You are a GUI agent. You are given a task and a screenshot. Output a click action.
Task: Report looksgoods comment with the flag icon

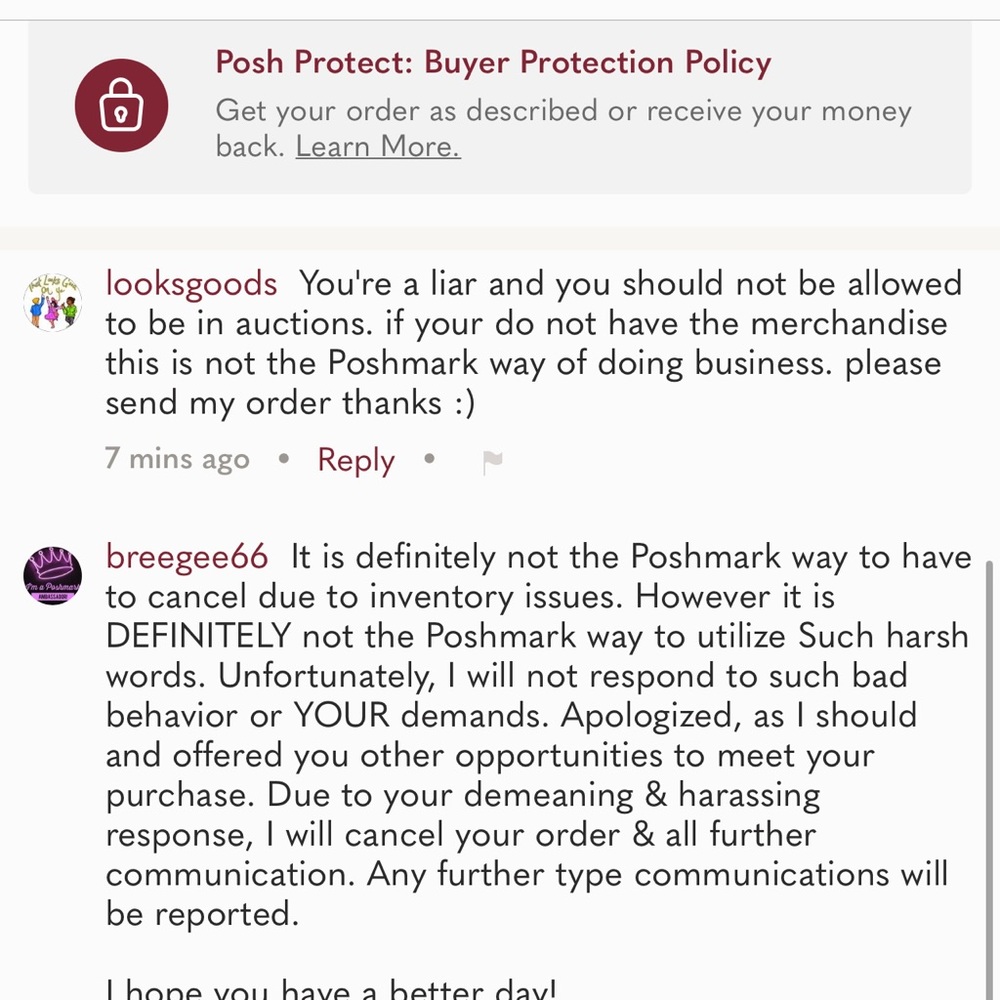492,461
